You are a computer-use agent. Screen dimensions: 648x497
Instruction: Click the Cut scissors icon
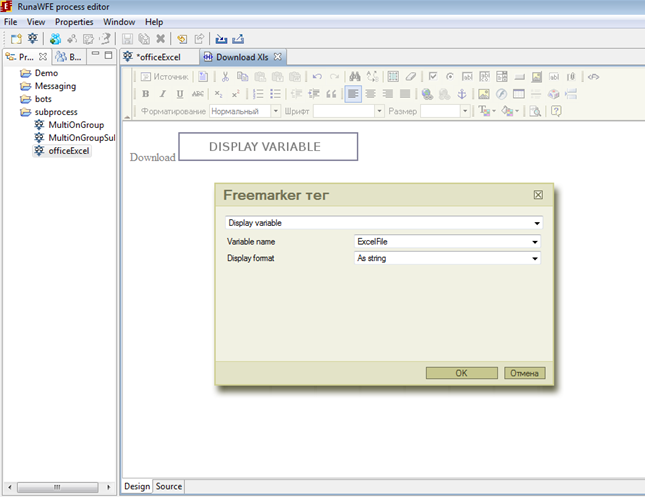click(x=225, y=77)
